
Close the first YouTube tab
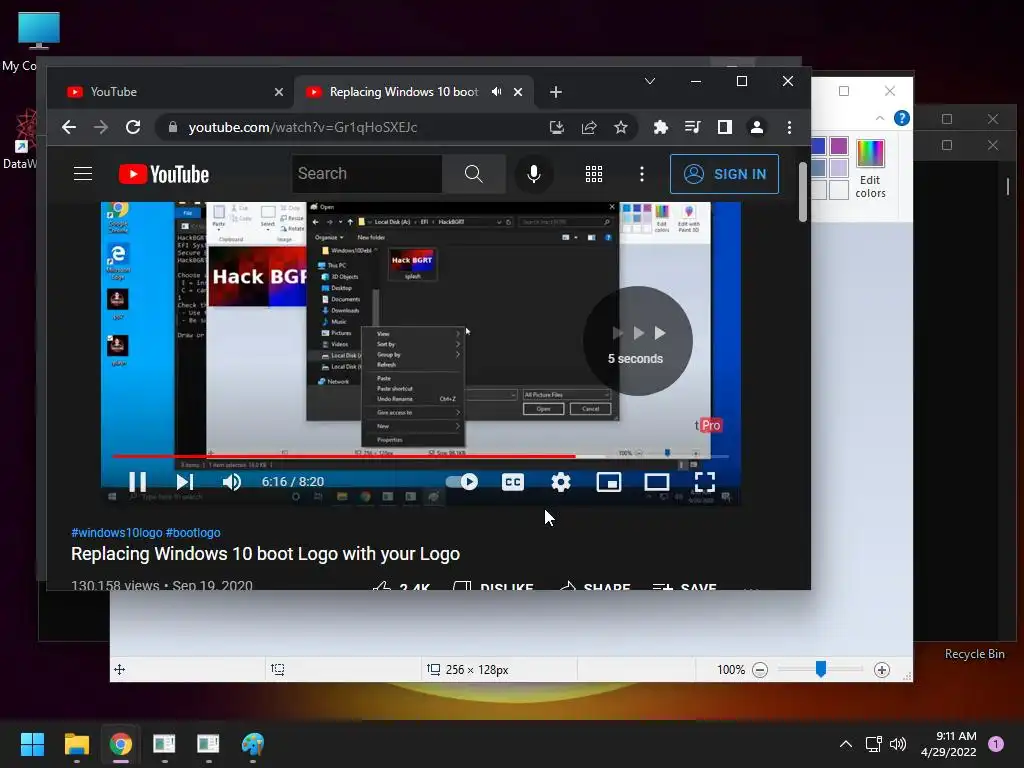(x=279, y=92)
